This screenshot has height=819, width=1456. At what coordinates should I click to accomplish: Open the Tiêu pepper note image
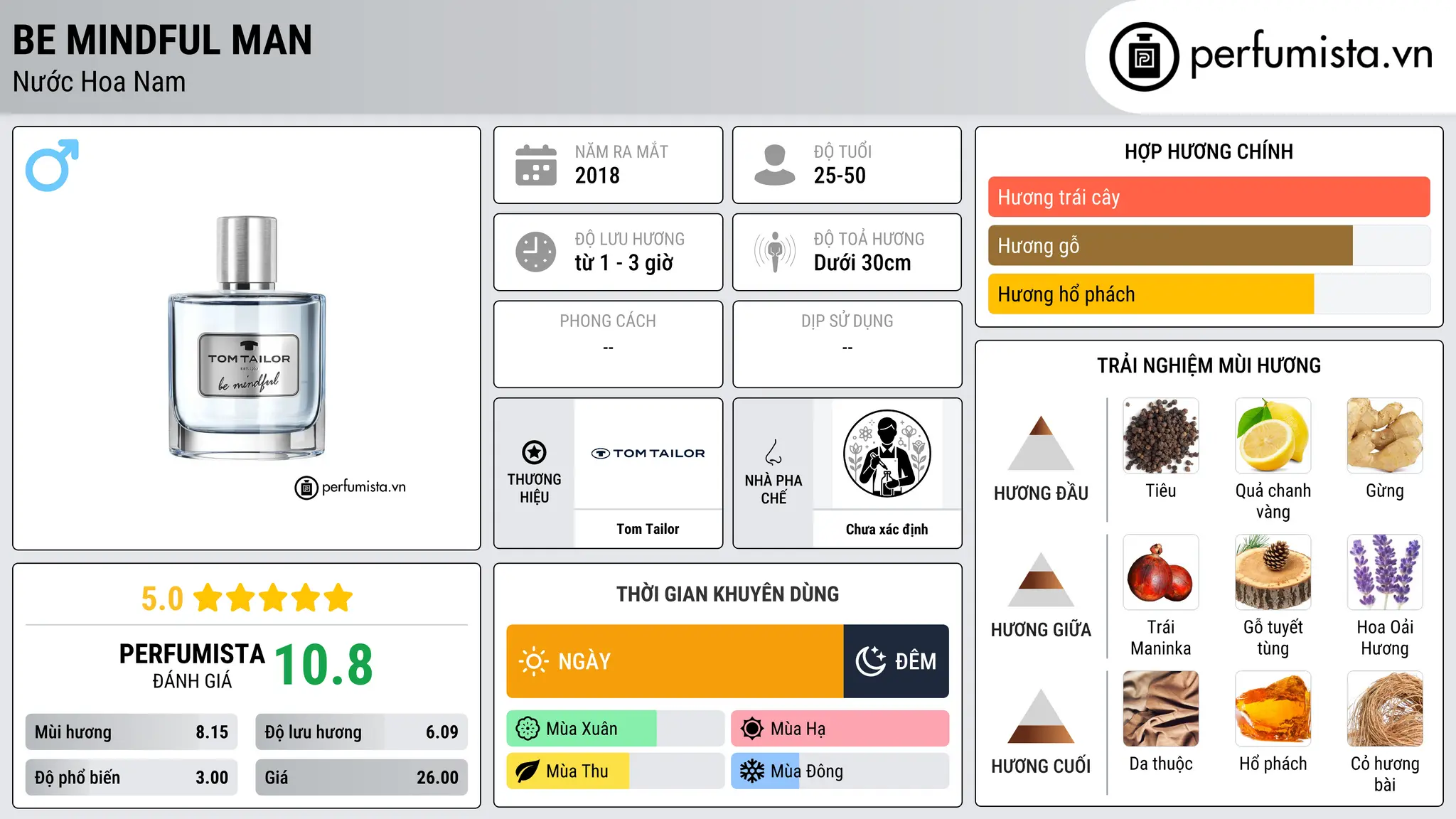tap(1161, 436)
